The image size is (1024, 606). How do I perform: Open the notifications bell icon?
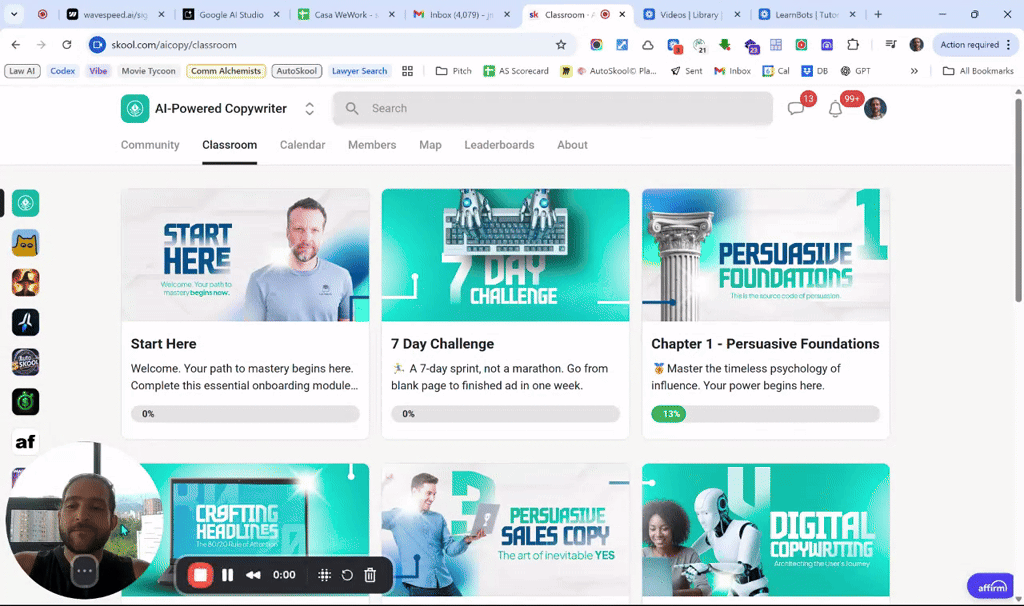pyautogui.click(x=835, y=109)
